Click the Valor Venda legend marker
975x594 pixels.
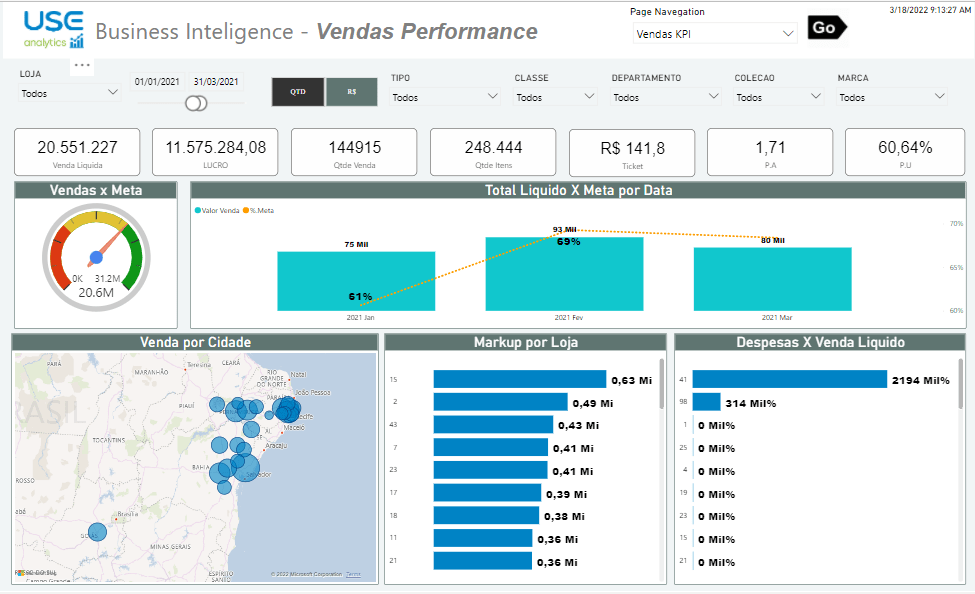point(198,209)
